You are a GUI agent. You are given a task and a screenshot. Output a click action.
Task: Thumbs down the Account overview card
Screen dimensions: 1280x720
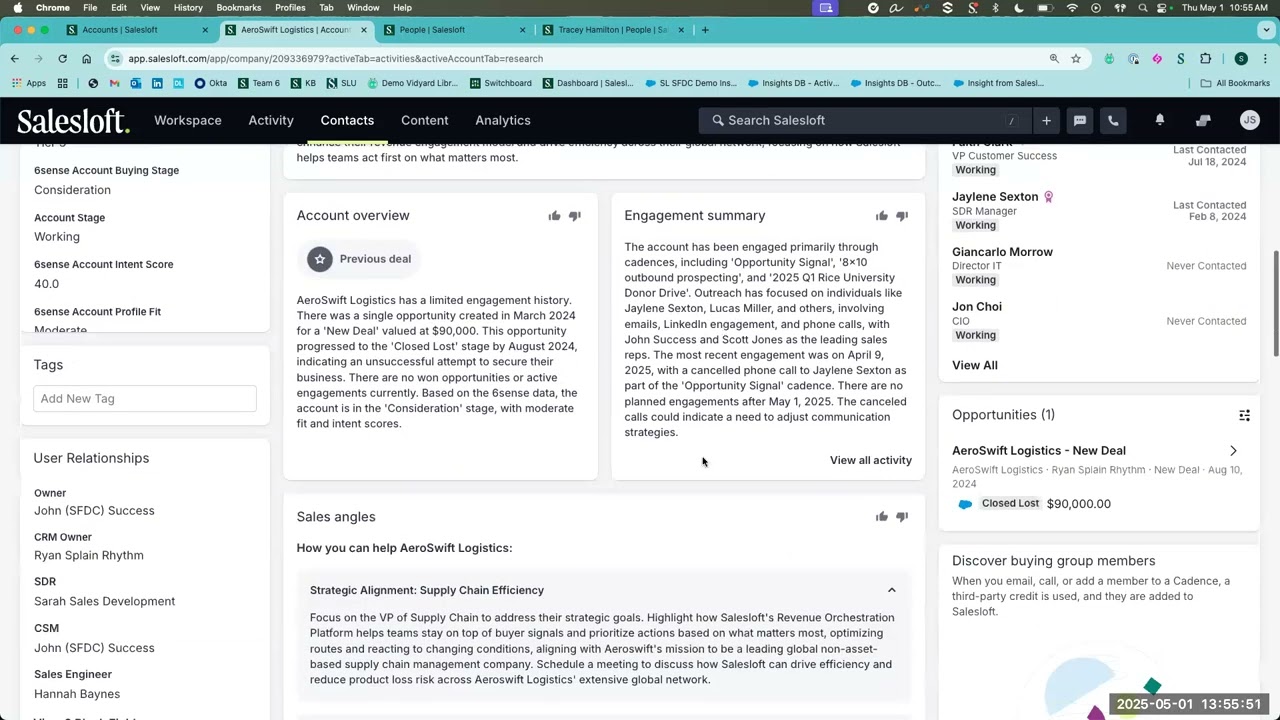tap(575, 216)
